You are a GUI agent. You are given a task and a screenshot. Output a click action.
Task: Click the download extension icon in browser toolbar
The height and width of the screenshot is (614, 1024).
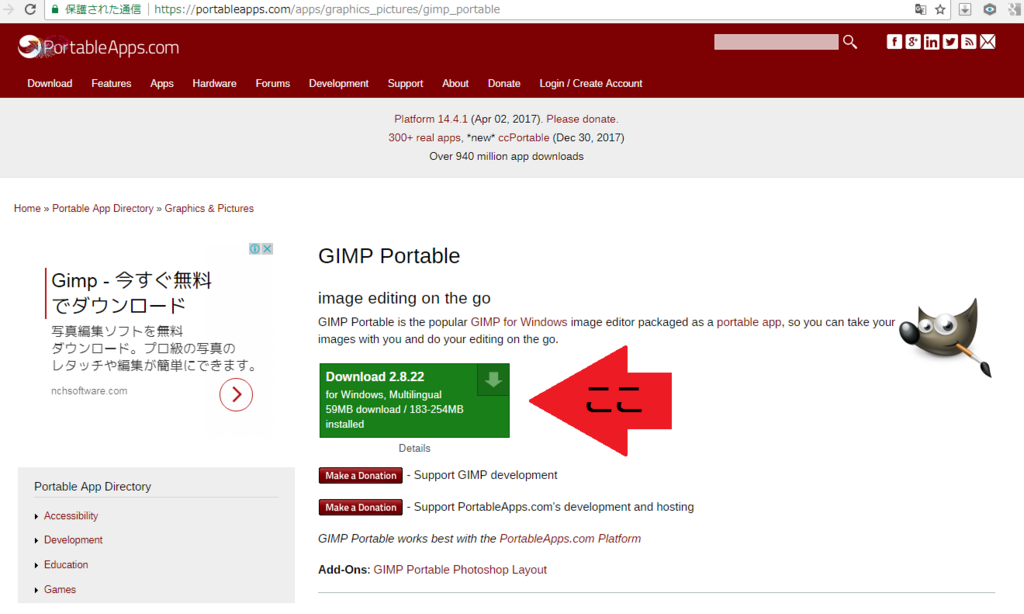coord(965,9)
